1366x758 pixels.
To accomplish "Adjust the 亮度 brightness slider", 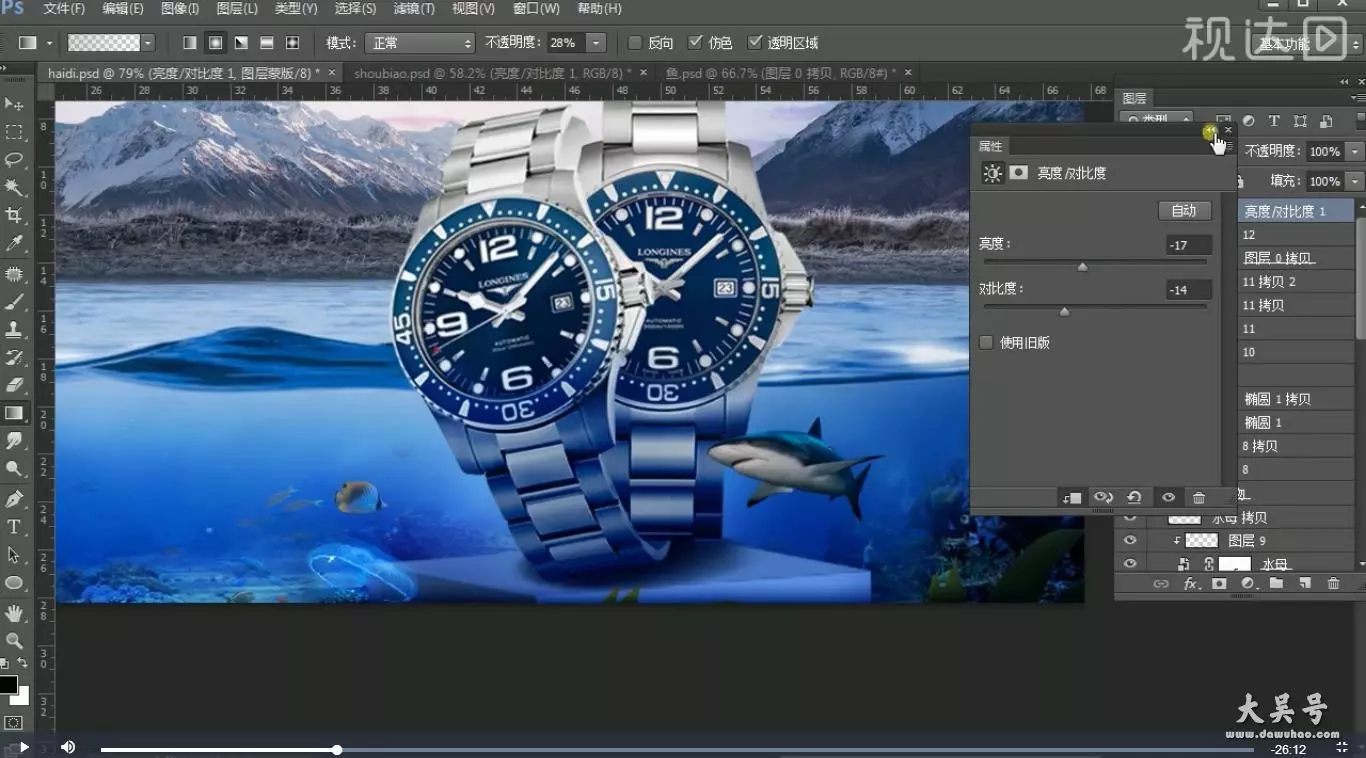I will (x=1082, y=267).
